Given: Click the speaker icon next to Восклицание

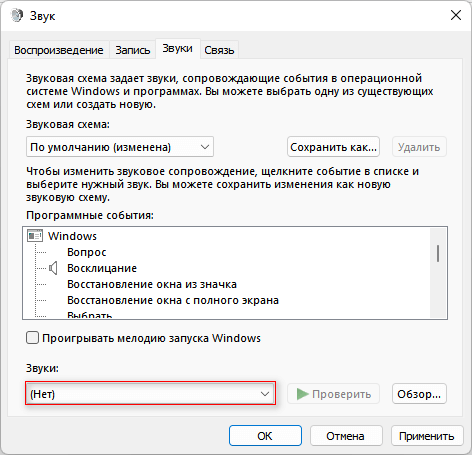Looking at the screenshot, I should (x=53, y=268).
